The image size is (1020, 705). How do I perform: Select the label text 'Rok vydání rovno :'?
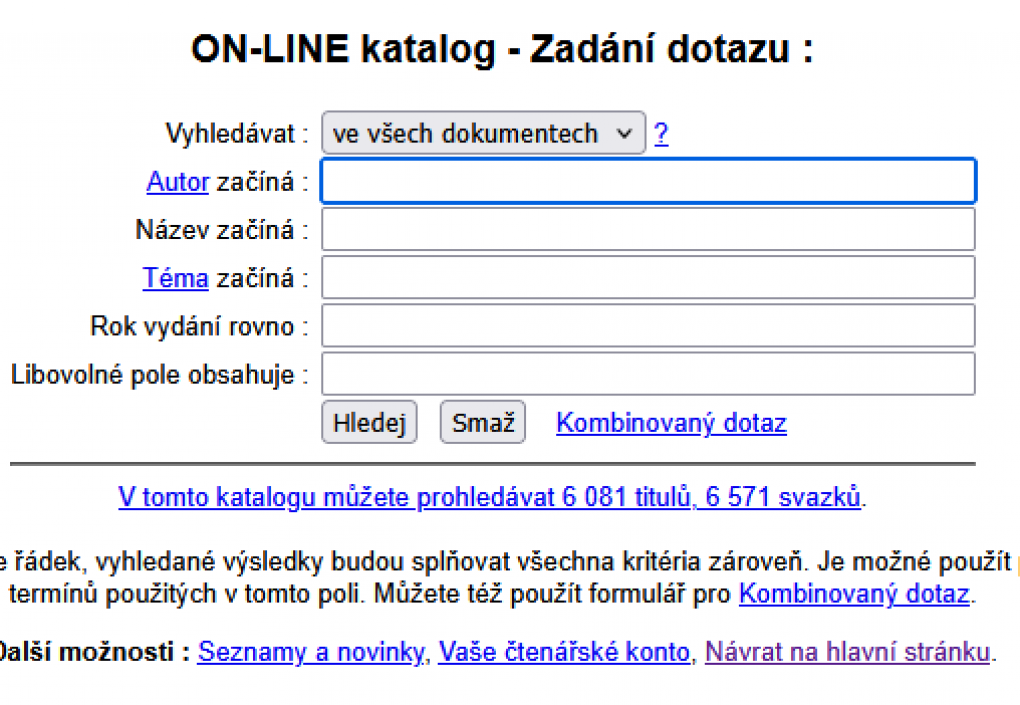click(199, 326)
